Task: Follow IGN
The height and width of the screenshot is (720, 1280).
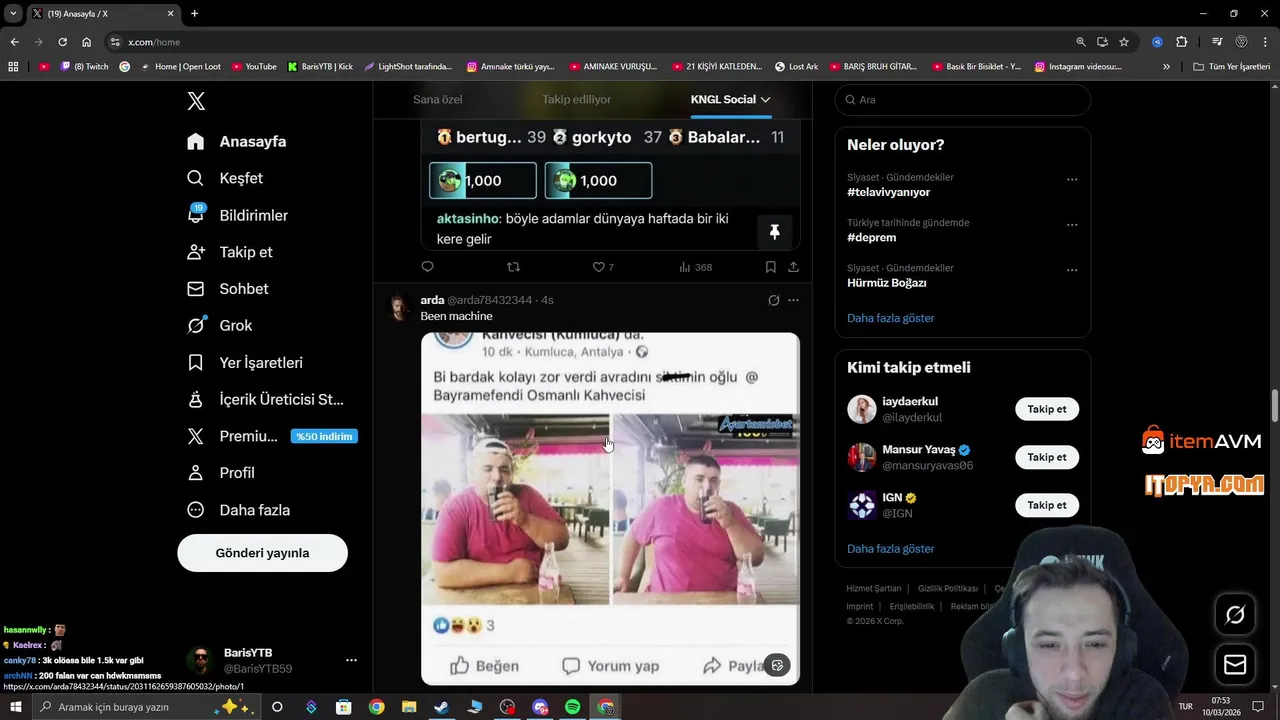Action: [1047, 505]
